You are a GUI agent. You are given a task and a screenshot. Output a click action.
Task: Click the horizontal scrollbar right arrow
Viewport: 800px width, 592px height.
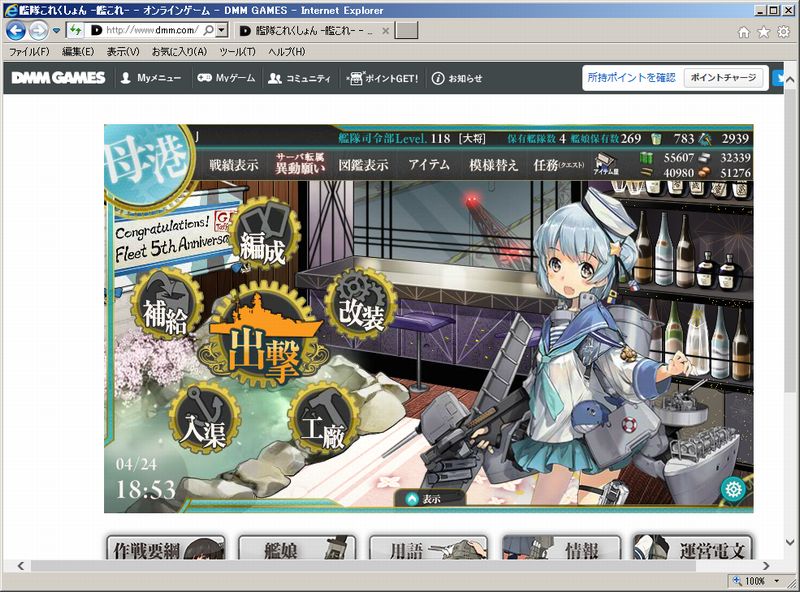(x=765, y=565)
